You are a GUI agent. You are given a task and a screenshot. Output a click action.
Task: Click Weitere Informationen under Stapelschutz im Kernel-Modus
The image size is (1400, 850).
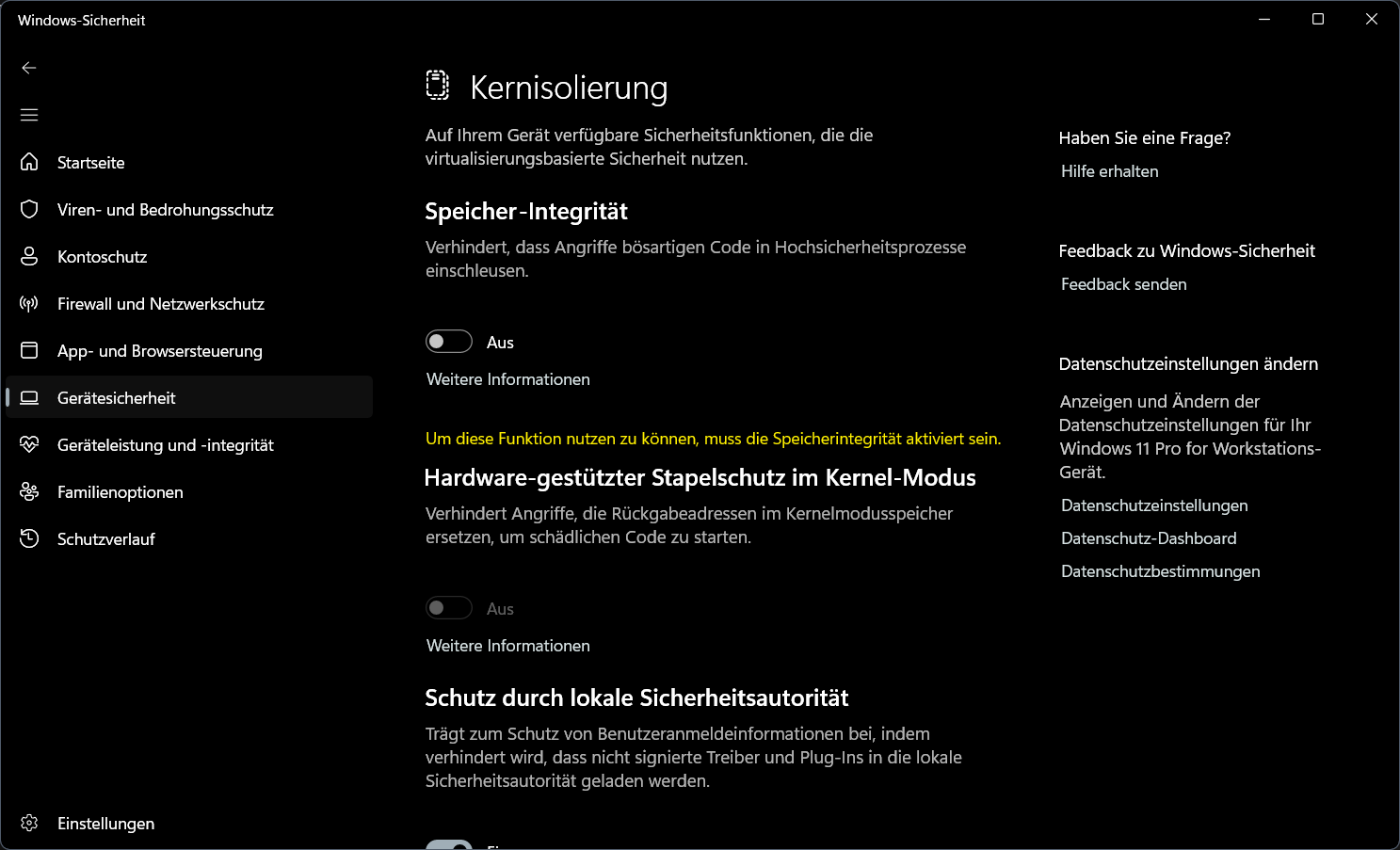pyautogui.click(x=508, y=646)
